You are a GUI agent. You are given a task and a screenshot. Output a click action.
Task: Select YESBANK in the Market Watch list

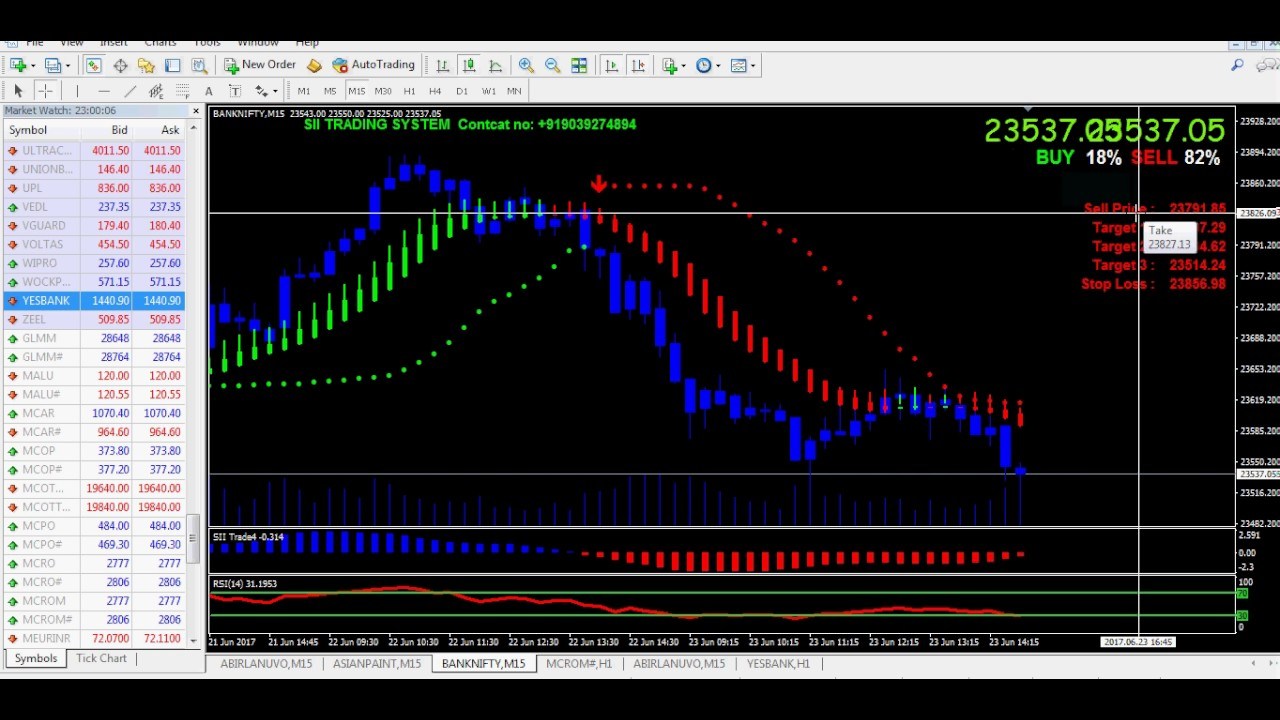click(x=45, y=300)
